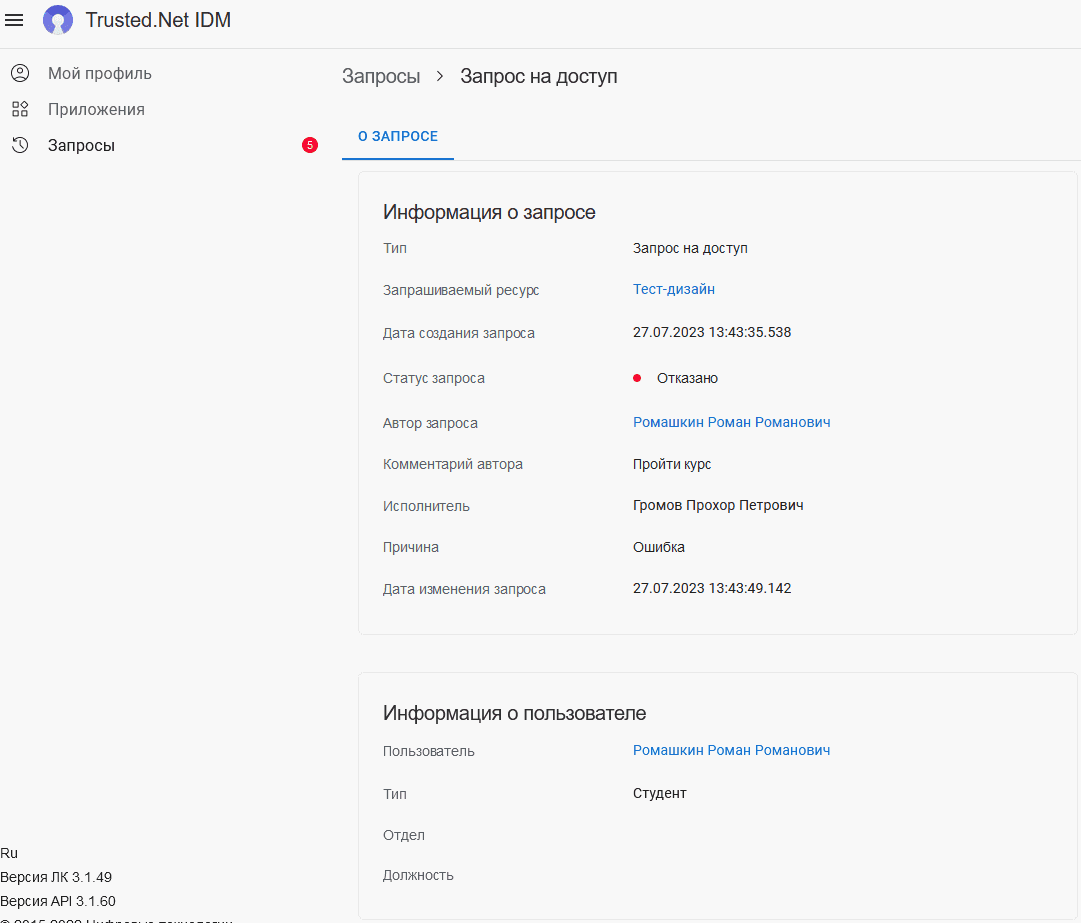The height and width of the screenshot is (923, 1081).
Task: Click the label Комментарий автора
Action: 453,465
